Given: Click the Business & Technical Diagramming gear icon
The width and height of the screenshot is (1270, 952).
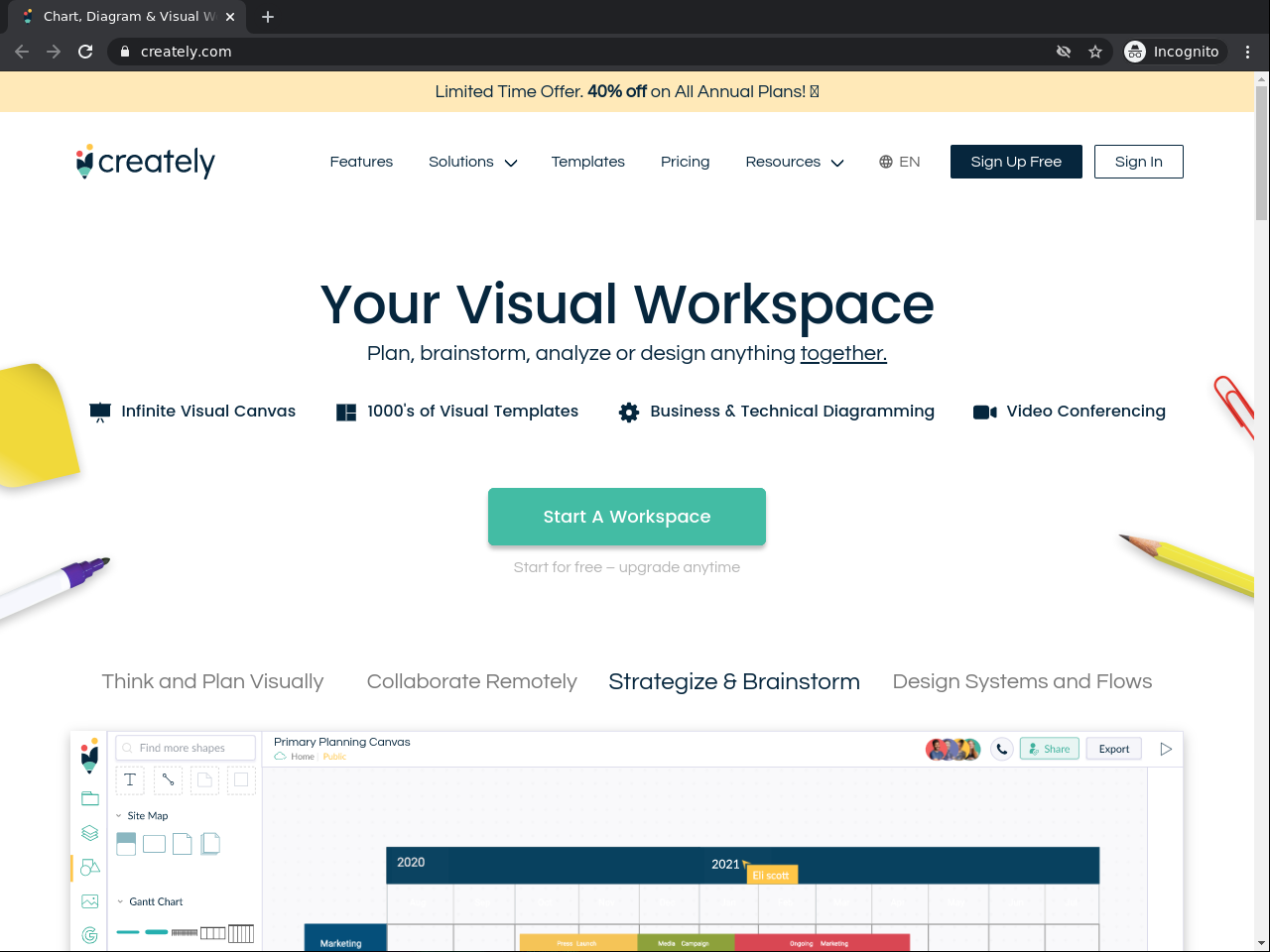Looking at the screenshot, I should [x=629, y=412].
